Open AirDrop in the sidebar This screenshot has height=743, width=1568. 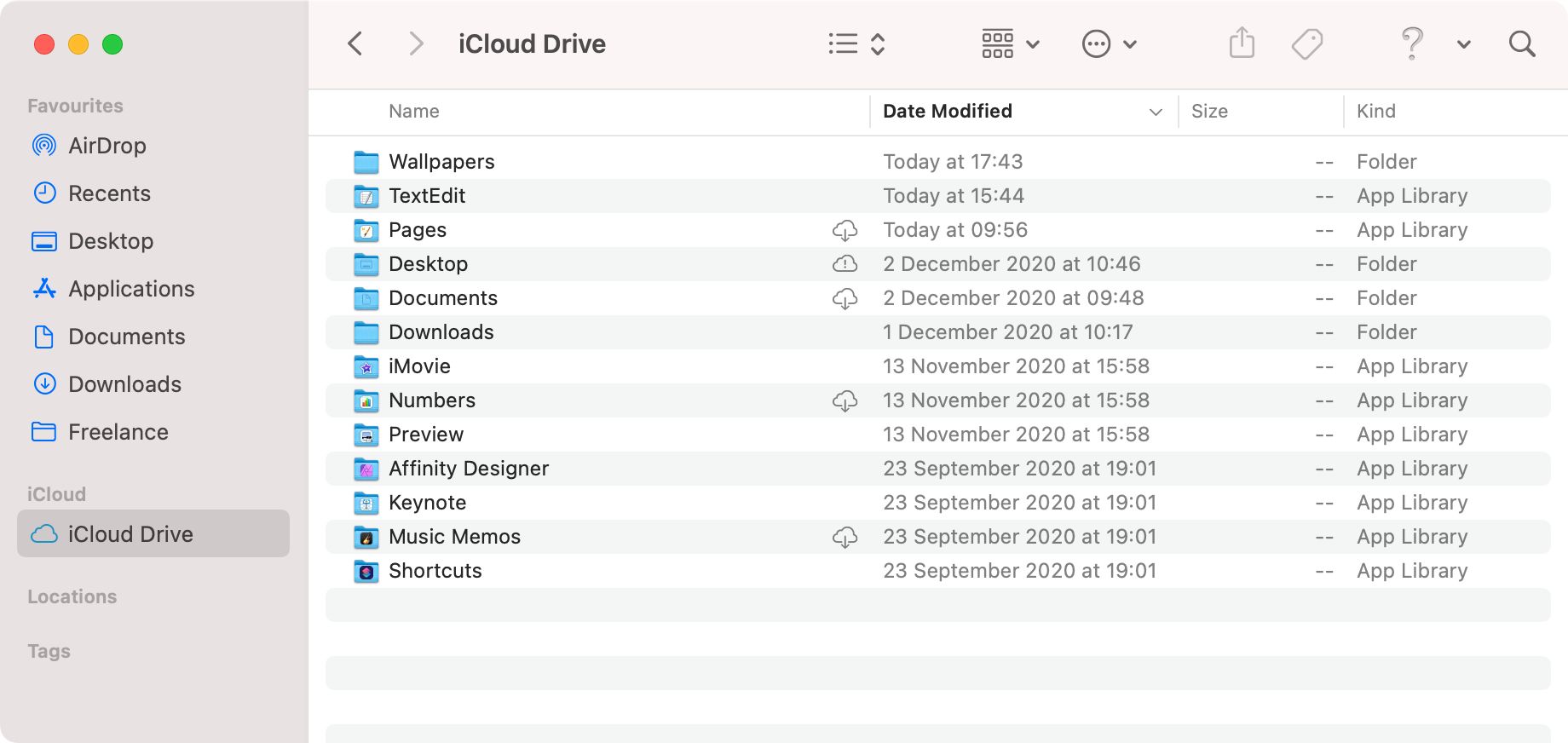coord(153,146)
